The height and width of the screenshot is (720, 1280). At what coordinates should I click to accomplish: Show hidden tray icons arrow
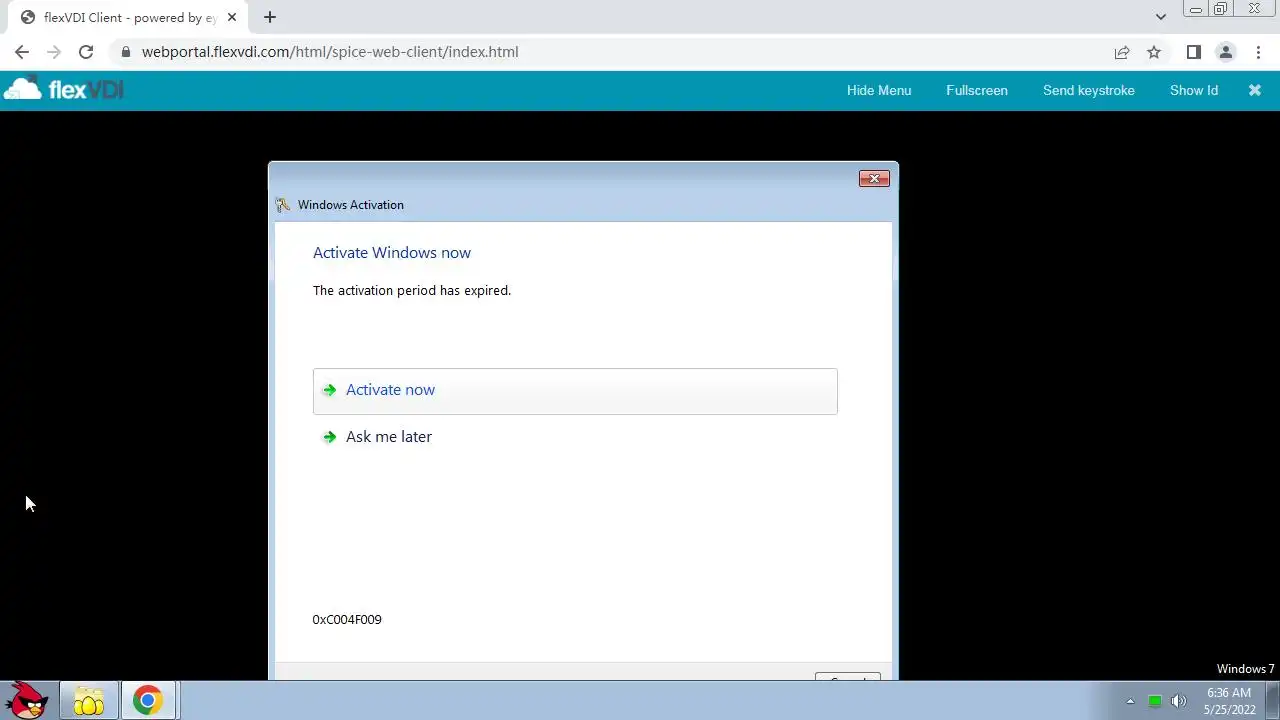1130,701
